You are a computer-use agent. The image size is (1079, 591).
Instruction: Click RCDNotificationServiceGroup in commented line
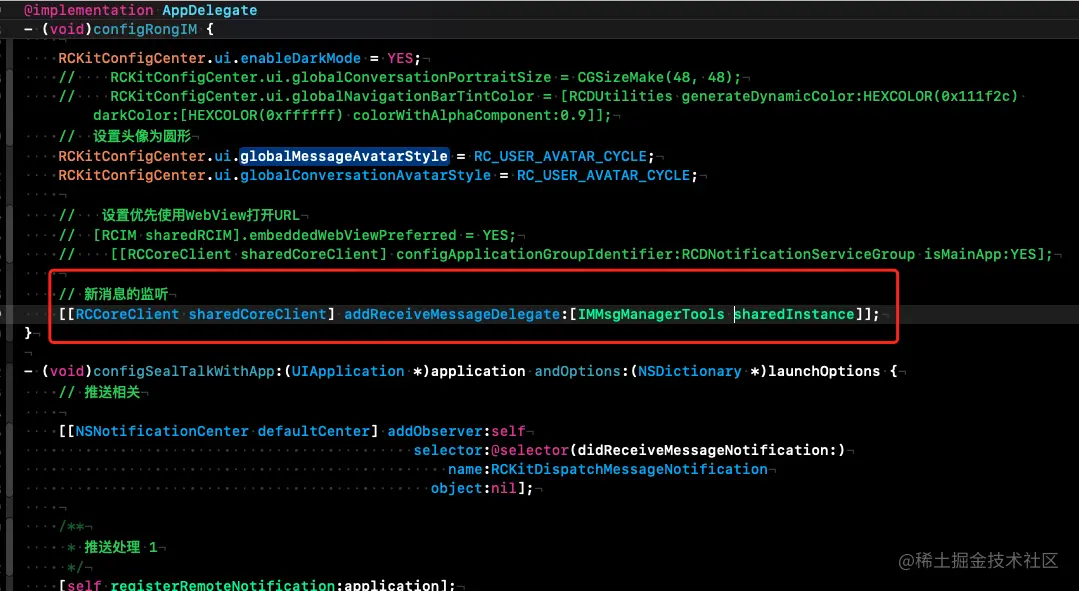pyautogui.click(x=798, y=255)
